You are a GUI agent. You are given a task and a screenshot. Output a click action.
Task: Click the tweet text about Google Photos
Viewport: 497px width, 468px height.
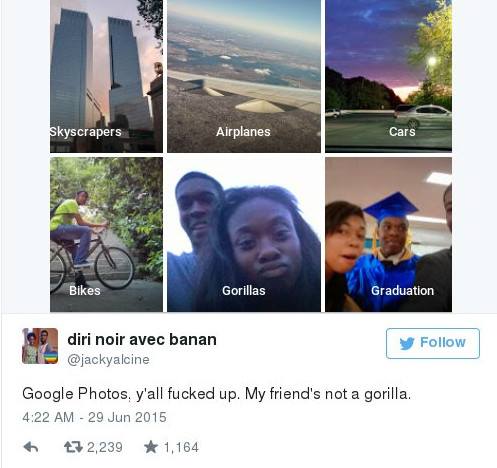pyautogui.click(x=217, y=394)
